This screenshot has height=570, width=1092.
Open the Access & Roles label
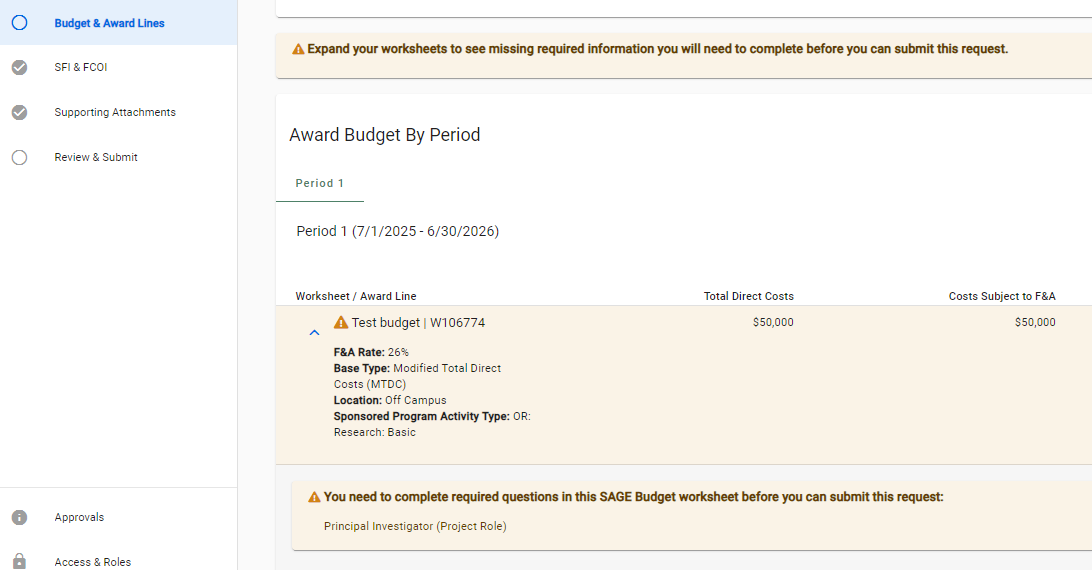coord(92,562)
